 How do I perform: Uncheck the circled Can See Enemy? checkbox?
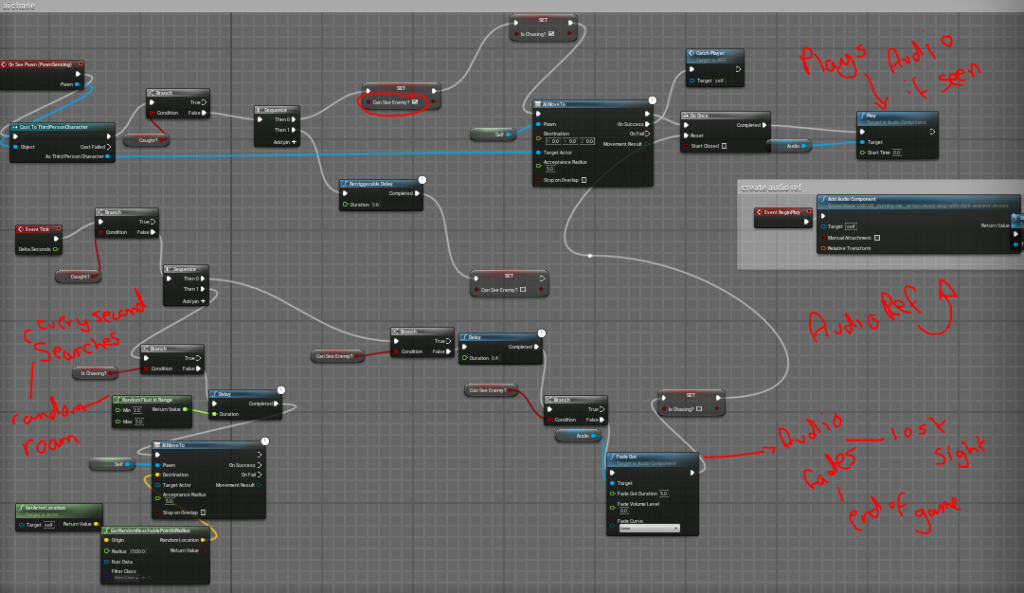(413, 102)
